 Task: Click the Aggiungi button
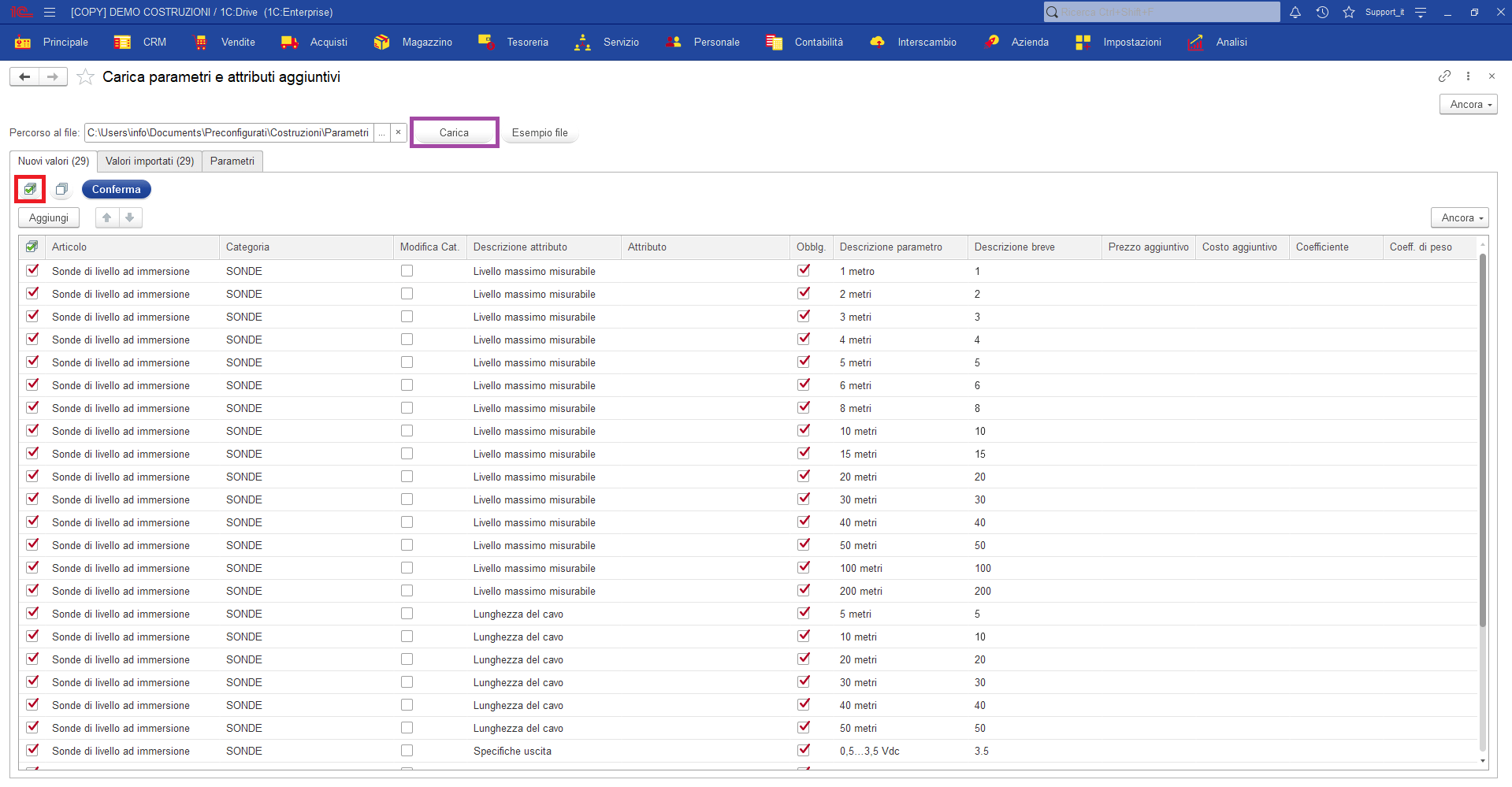click(49, 217)
